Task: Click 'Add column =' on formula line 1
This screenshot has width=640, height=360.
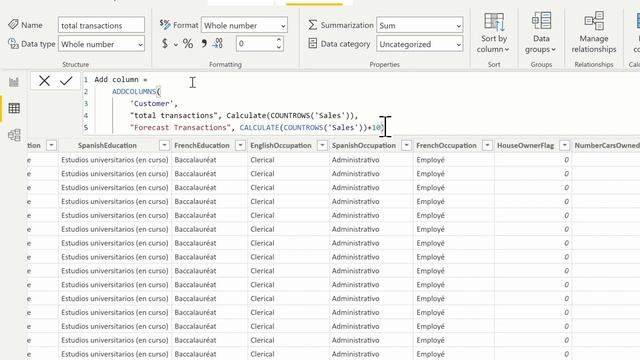Action: pos(121,80)
